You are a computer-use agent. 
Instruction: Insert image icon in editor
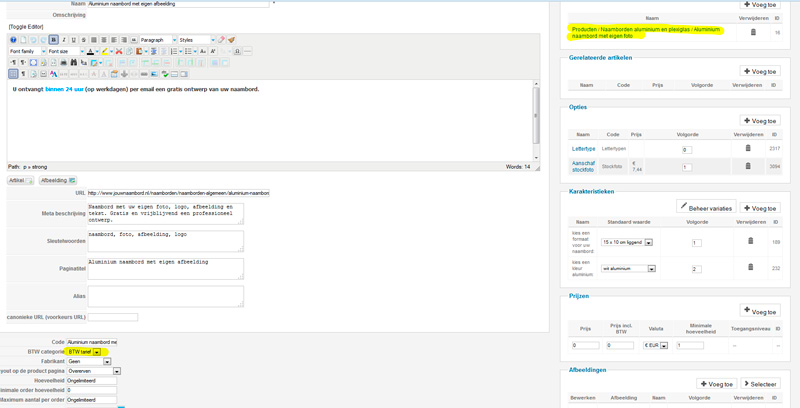(x=154, y=74)
